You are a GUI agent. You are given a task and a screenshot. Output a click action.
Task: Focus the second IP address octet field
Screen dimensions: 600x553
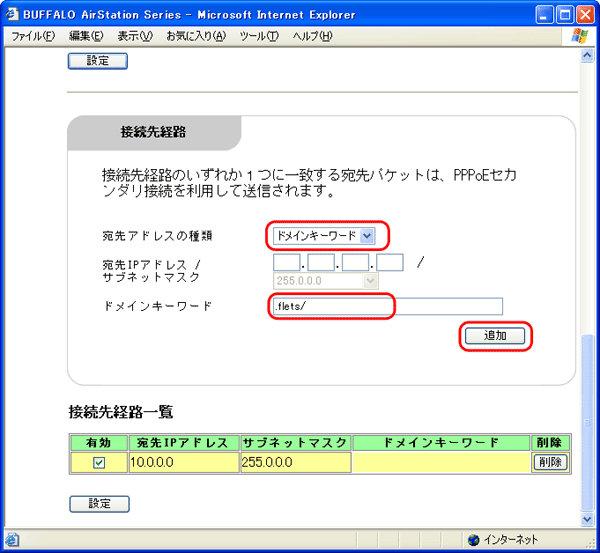coord(321,263)
